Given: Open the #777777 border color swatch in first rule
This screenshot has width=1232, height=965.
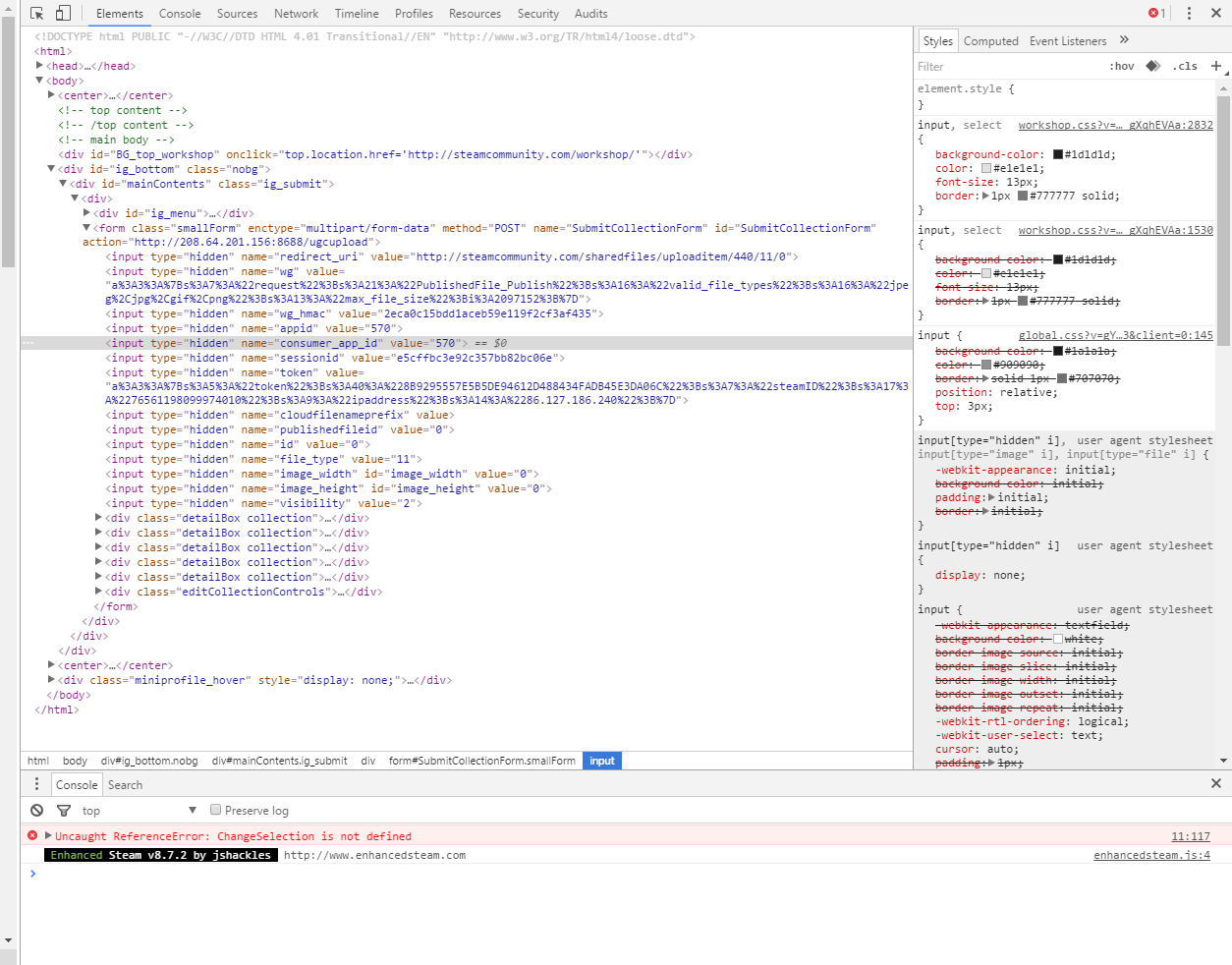Looking at the screenshot, I should (x=1023, y=196).
